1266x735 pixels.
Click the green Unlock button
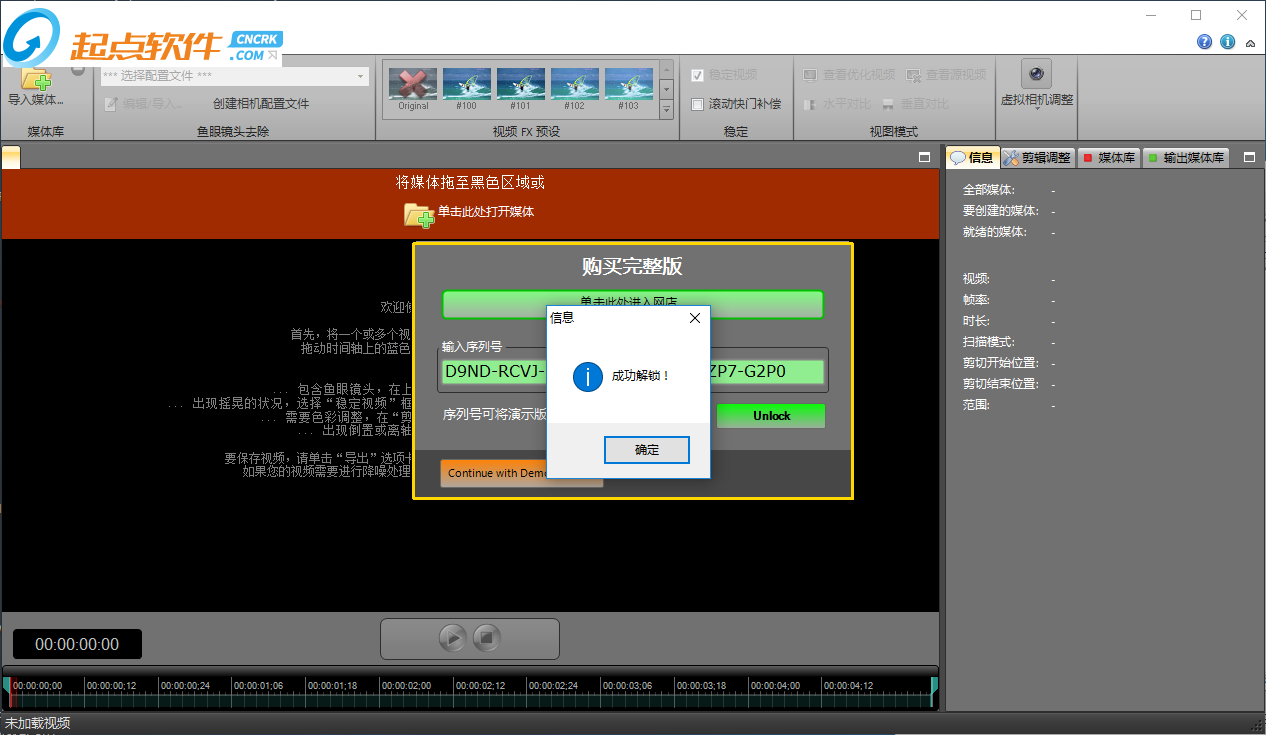point(771,416)
